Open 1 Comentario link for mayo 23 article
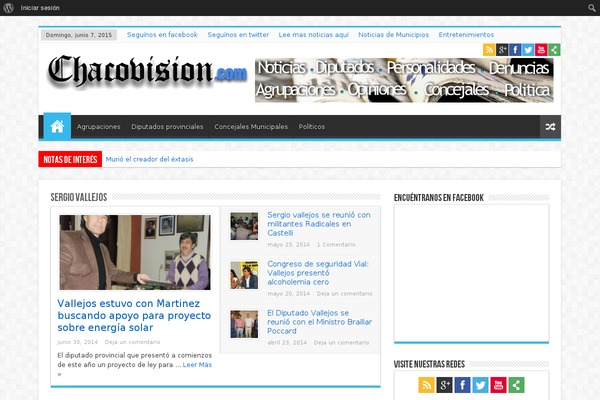The image size is (600, 400). pyautogui.click(x=336, y=245)
